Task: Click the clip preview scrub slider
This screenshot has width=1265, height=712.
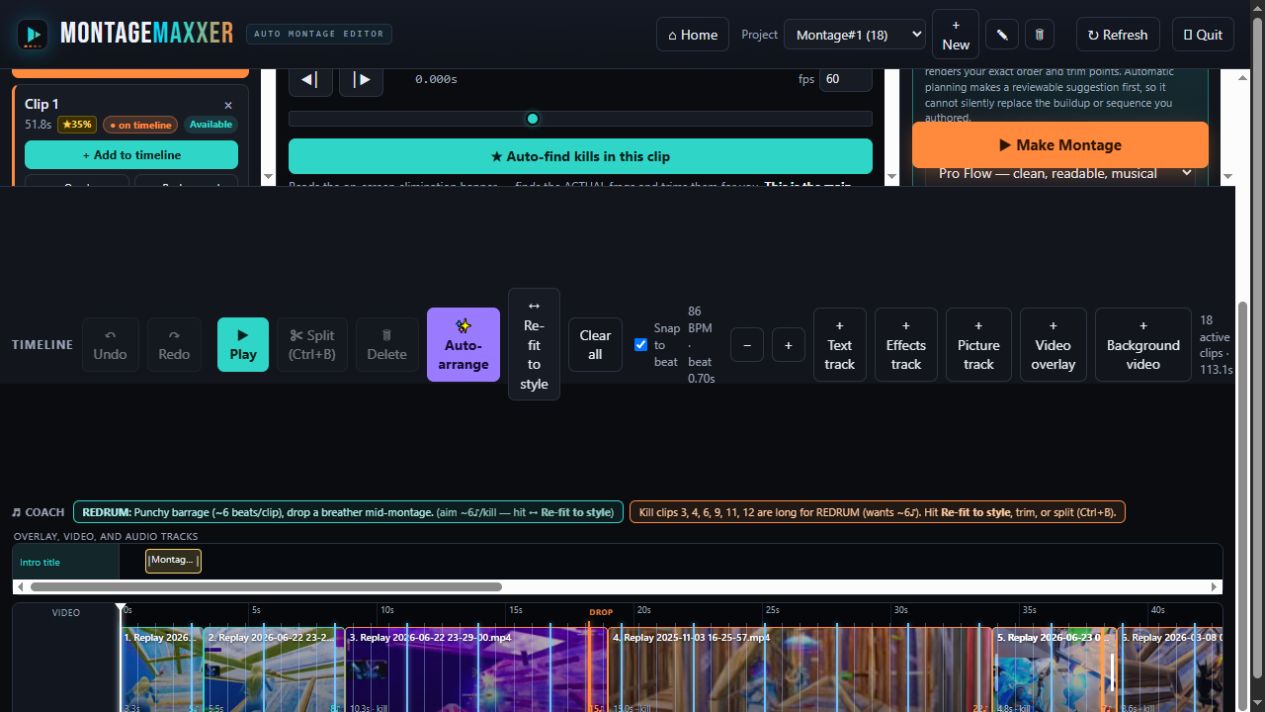Action: [580, 119]
